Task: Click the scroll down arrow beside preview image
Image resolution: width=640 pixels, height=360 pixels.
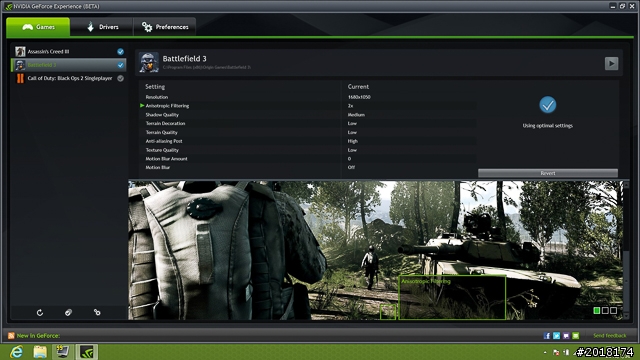Action: [627, 316]
